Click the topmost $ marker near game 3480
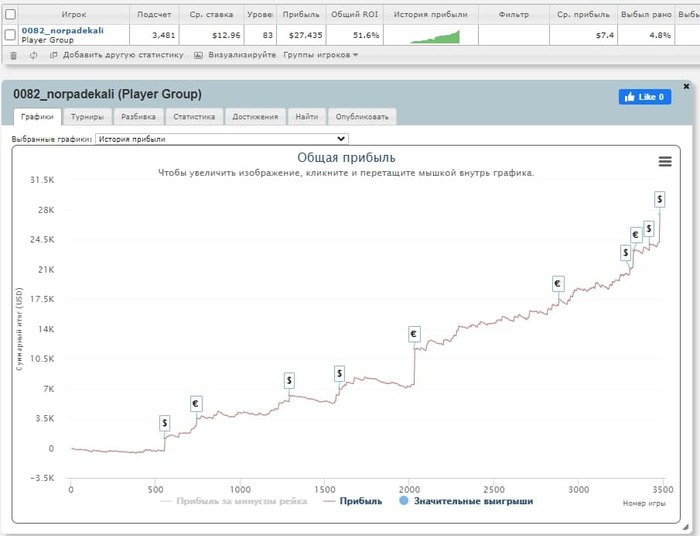This screenshot has height=536, width=700. coord(659,199)
